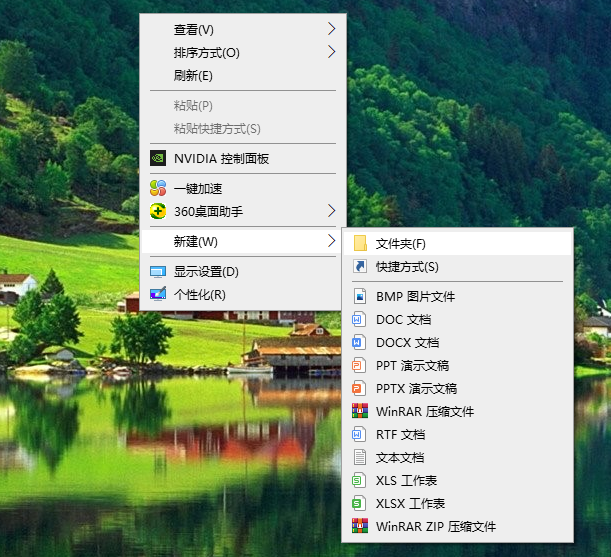The width and height of the screenshot is (611, 557).
Task: Click the DOC document icon
Action: (x=359, y=320)
